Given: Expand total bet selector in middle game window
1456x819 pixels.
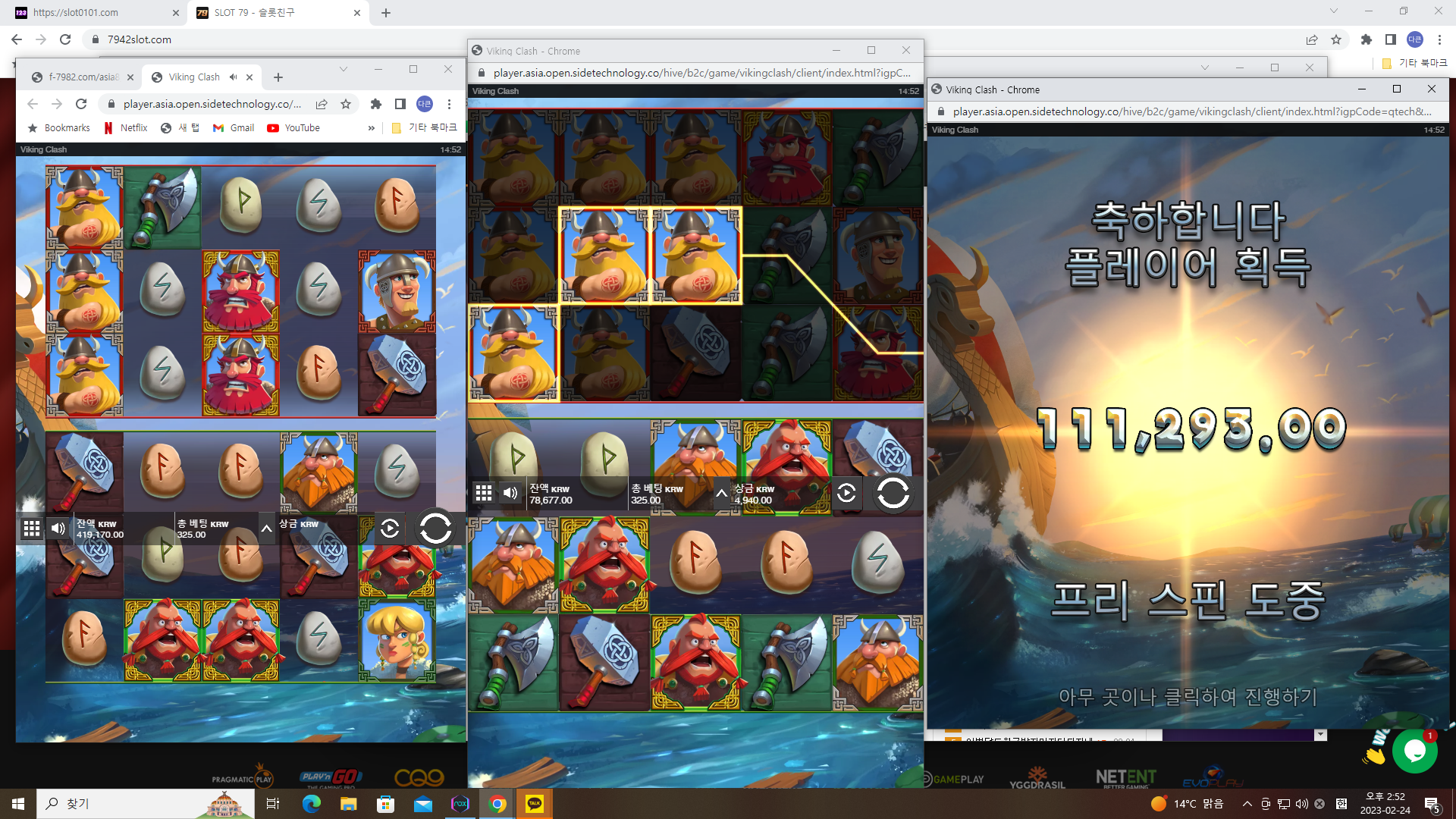Looking at the screenshot, I should 721,494.
